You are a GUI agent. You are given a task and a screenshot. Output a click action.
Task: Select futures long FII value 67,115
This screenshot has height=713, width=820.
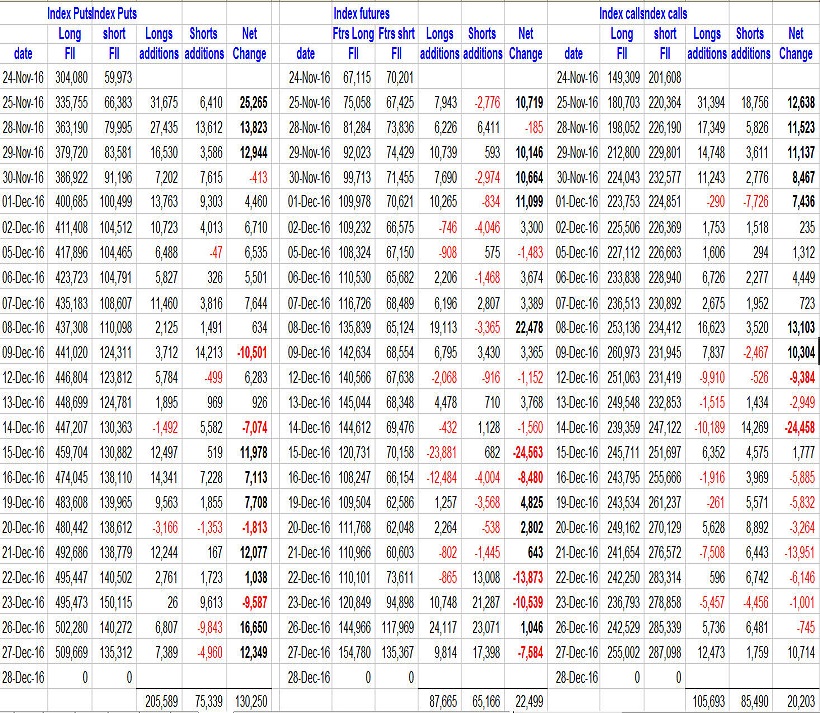click(x=357, y=78)
